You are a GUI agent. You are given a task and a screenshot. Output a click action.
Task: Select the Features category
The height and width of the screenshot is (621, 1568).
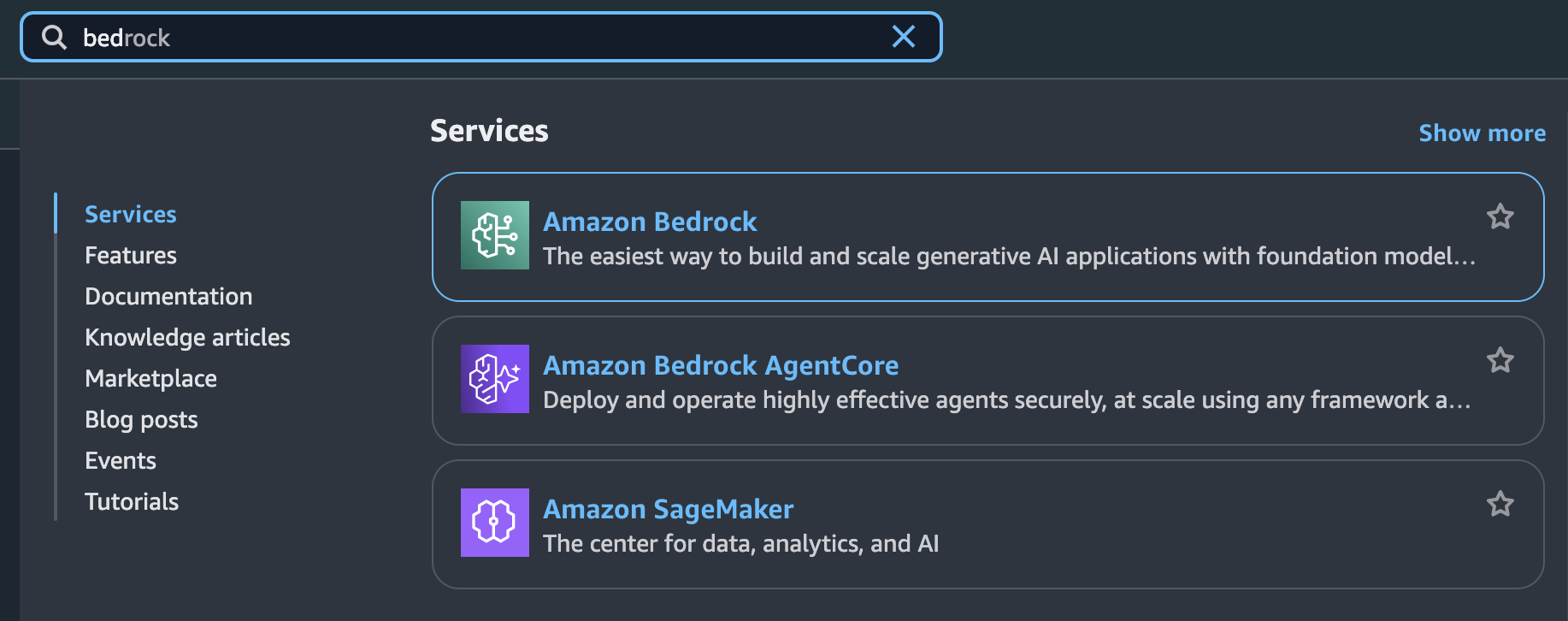[130, 254]
